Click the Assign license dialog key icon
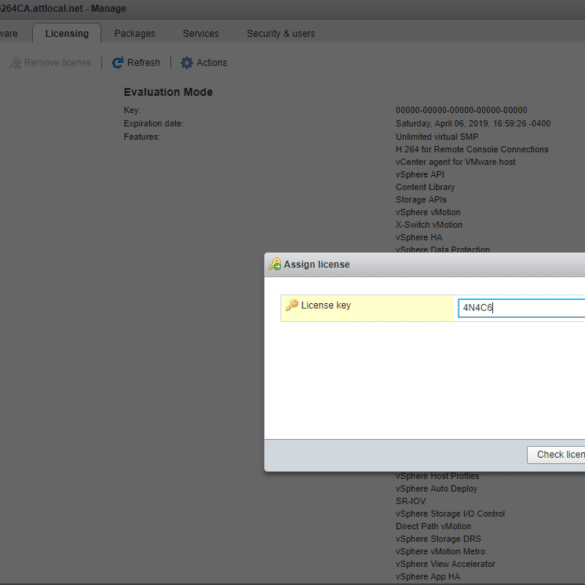This screenshot has width=585, height=585. (x=275, y=264)
